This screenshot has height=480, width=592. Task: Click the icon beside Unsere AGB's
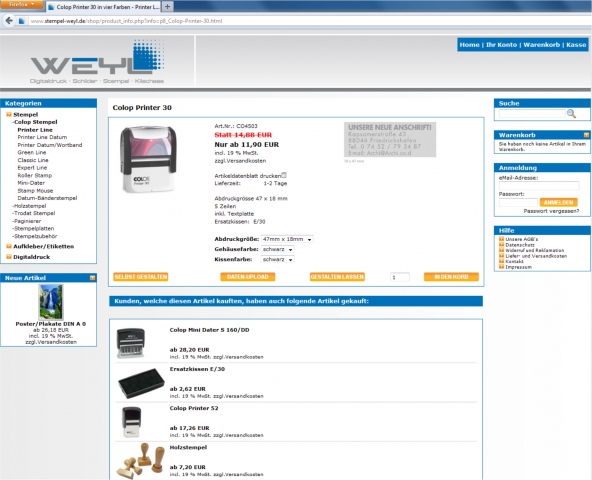(x=501, y=239)
